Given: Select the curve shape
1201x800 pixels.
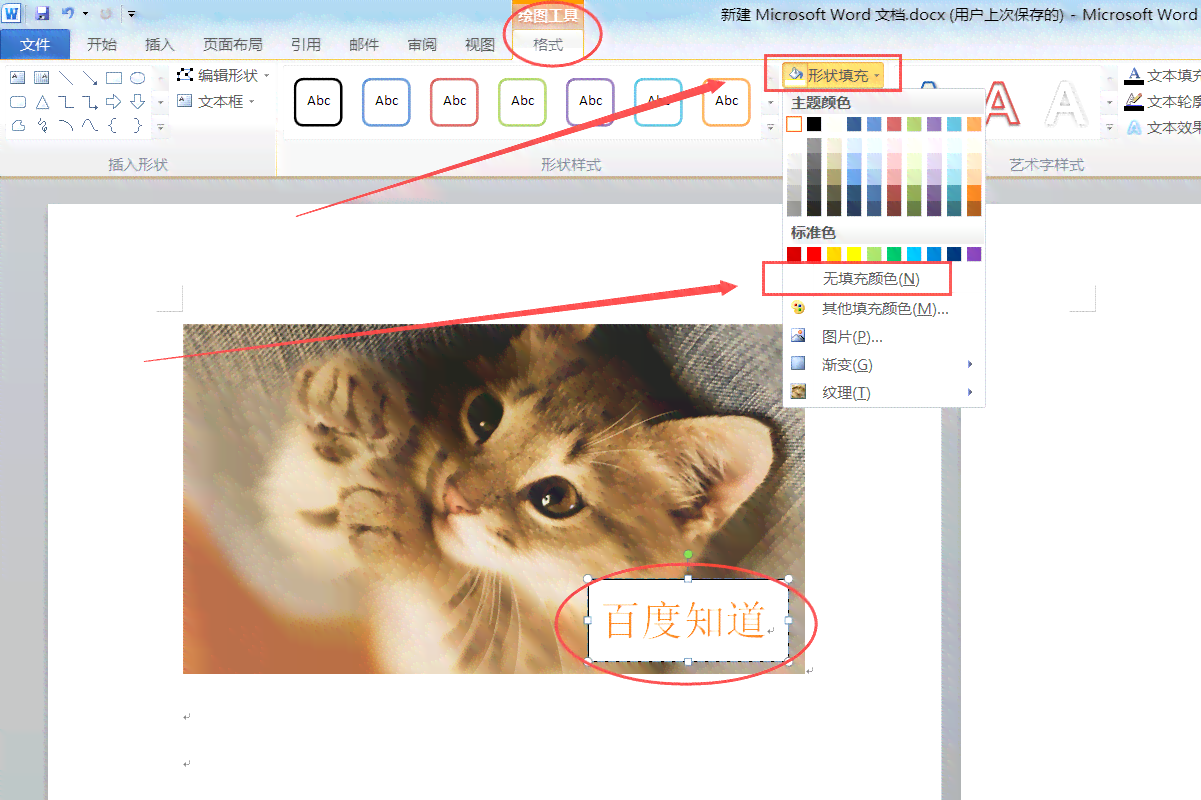Looking at the screenshot, I should pyautogui.click(x=89, y=125).
